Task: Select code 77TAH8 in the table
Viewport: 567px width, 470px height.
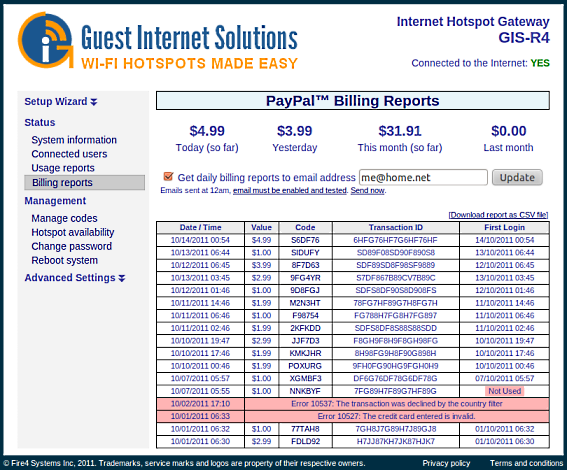Action: point(305,429)
